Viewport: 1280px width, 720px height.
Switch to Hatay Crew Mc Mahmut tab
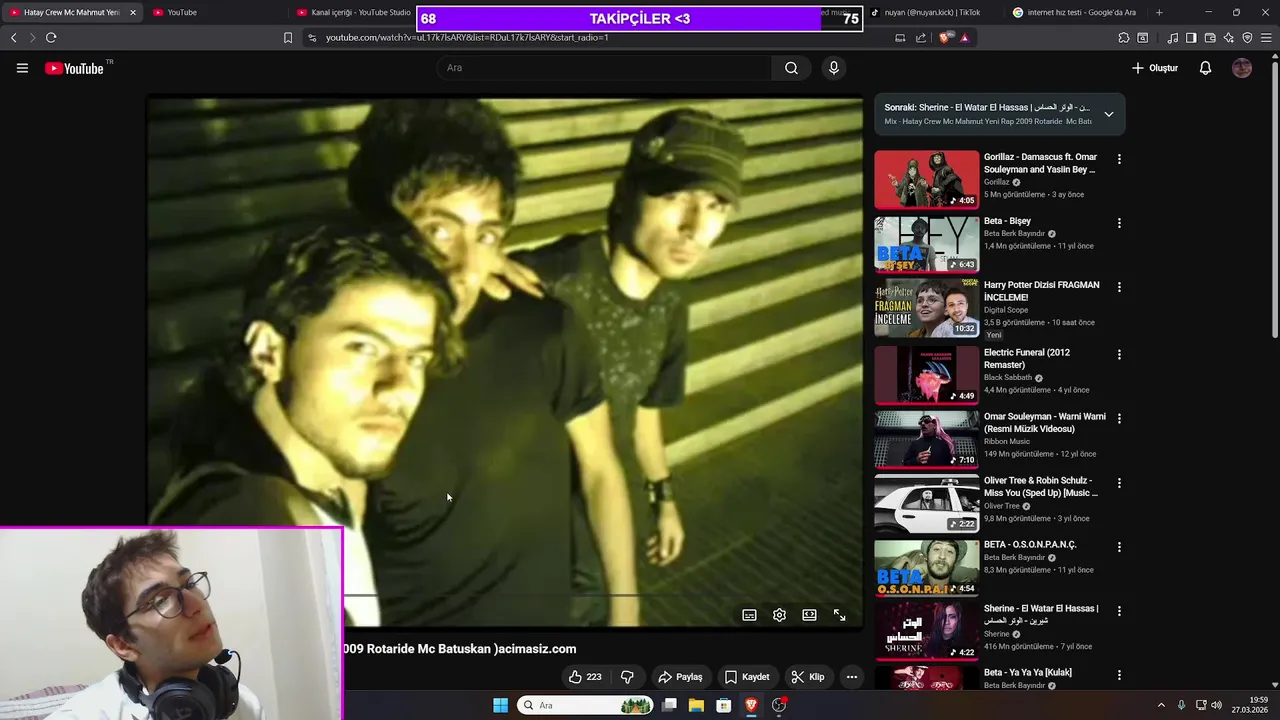click(x=72, y=12)
